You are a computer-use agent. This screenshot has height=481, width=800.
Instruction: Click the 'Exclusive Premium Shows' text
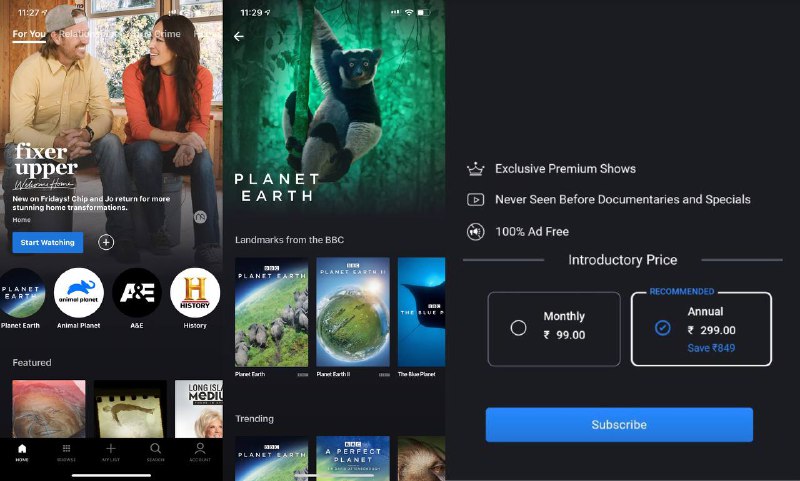tap(565, 169)
